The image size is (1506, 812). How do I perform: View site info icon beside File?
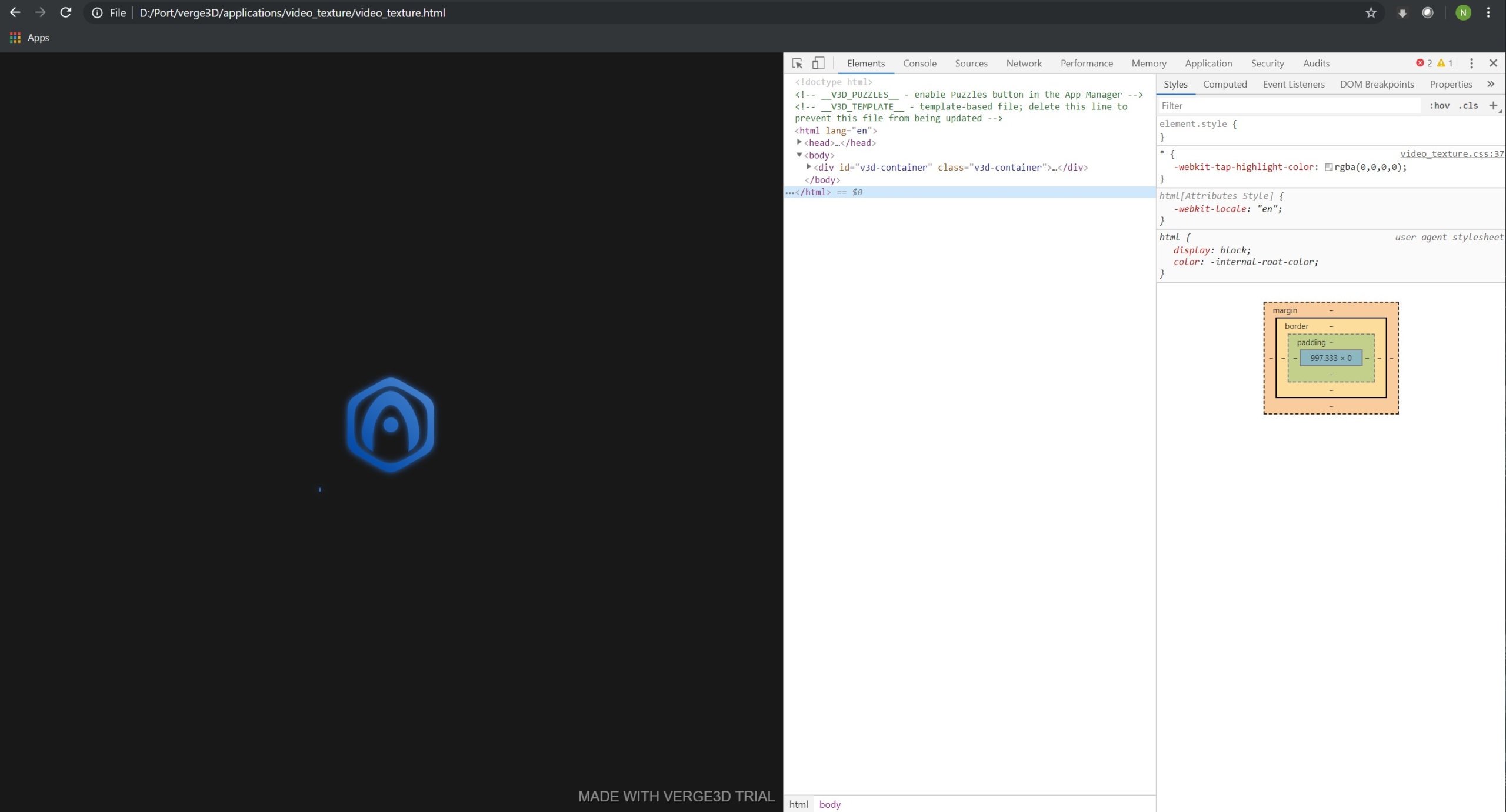pos(97,13)
